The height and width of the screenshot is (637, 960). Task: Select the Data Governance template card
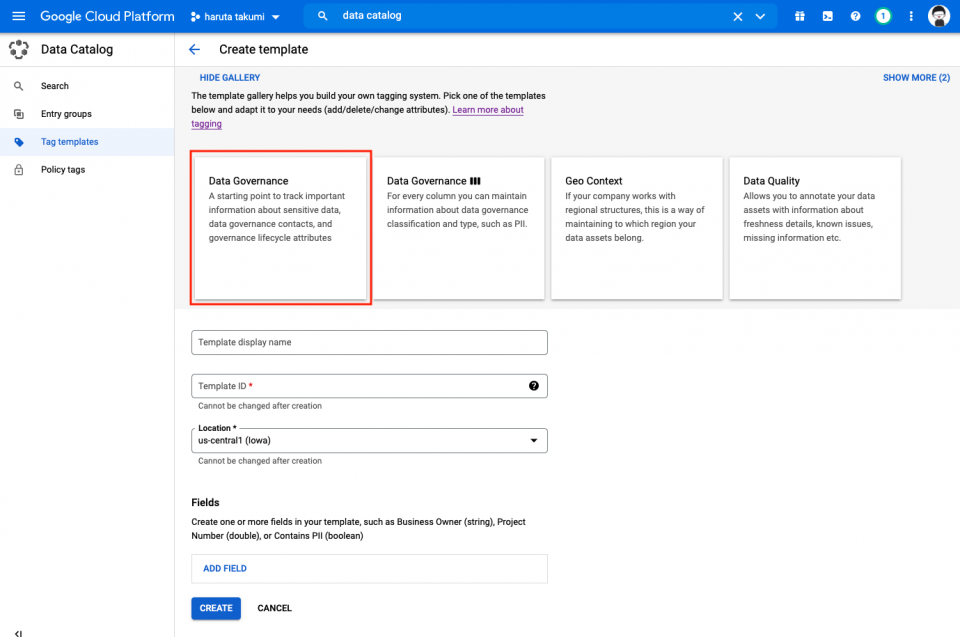click(x=280, y=228)
